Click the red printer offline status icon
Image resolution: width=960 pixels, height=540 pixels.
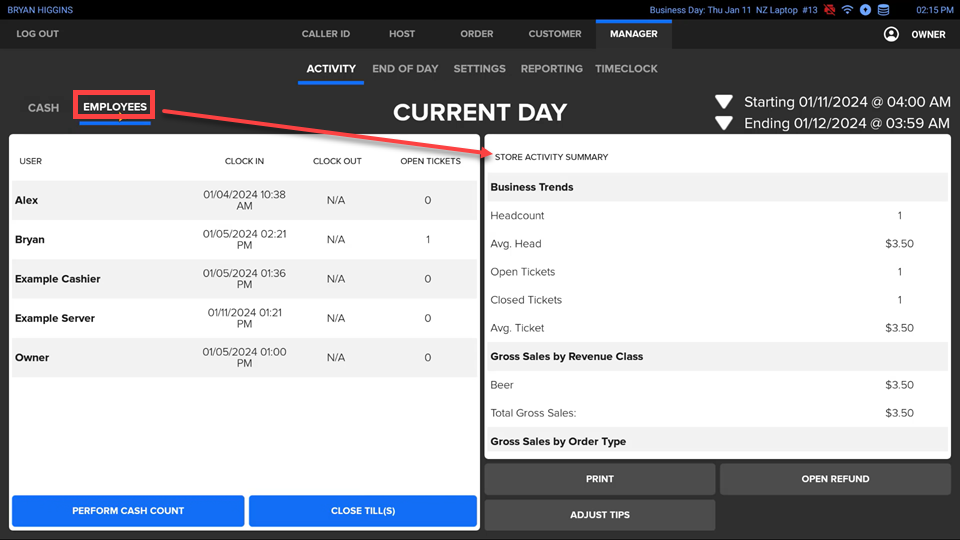(x=830, y=10)
